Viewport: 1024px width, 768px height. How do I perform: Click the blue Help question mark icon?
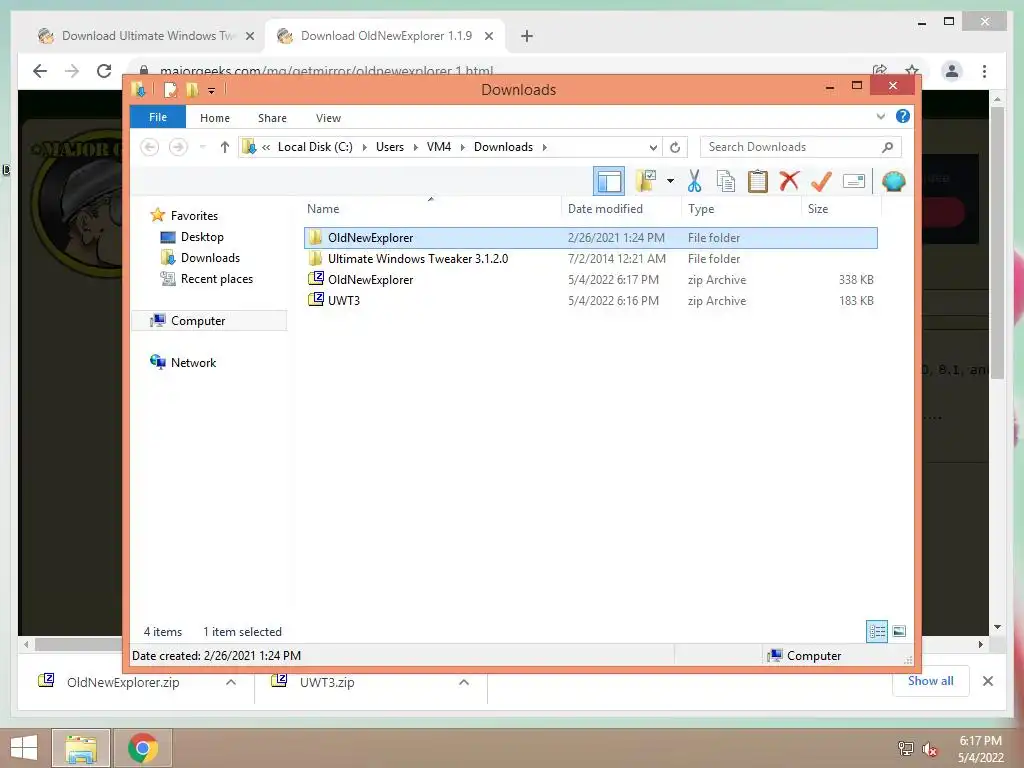(x=903, y=116)
